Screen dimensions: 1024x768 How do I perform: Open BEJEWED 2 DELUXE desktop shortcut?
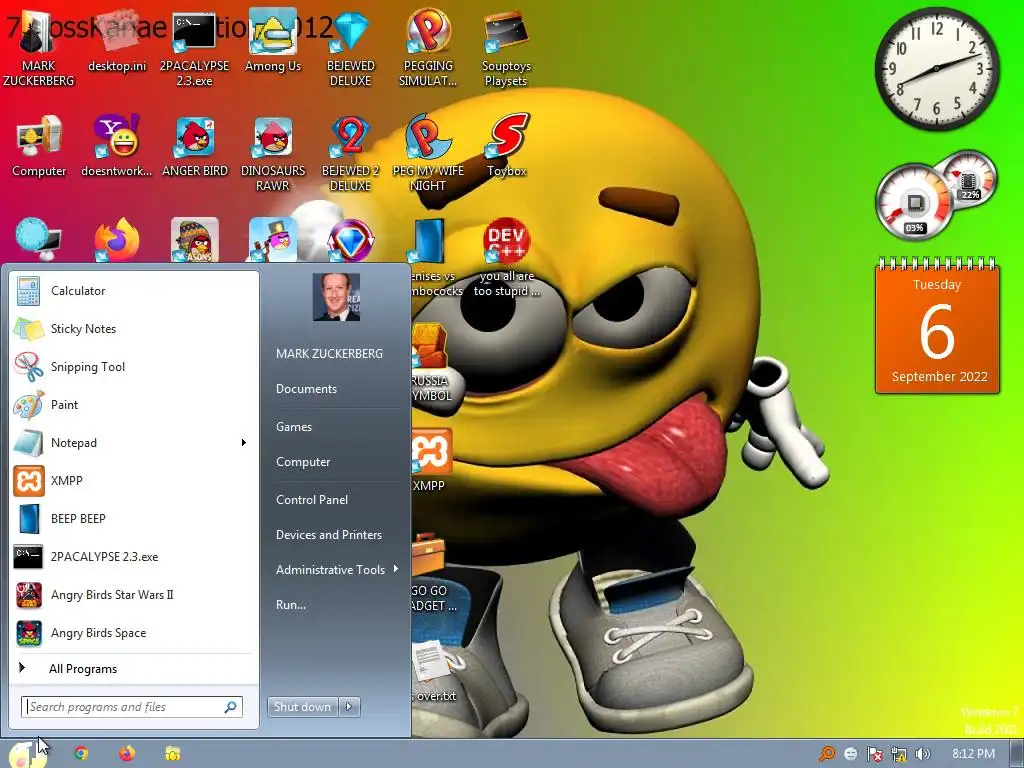click(351, 155)
